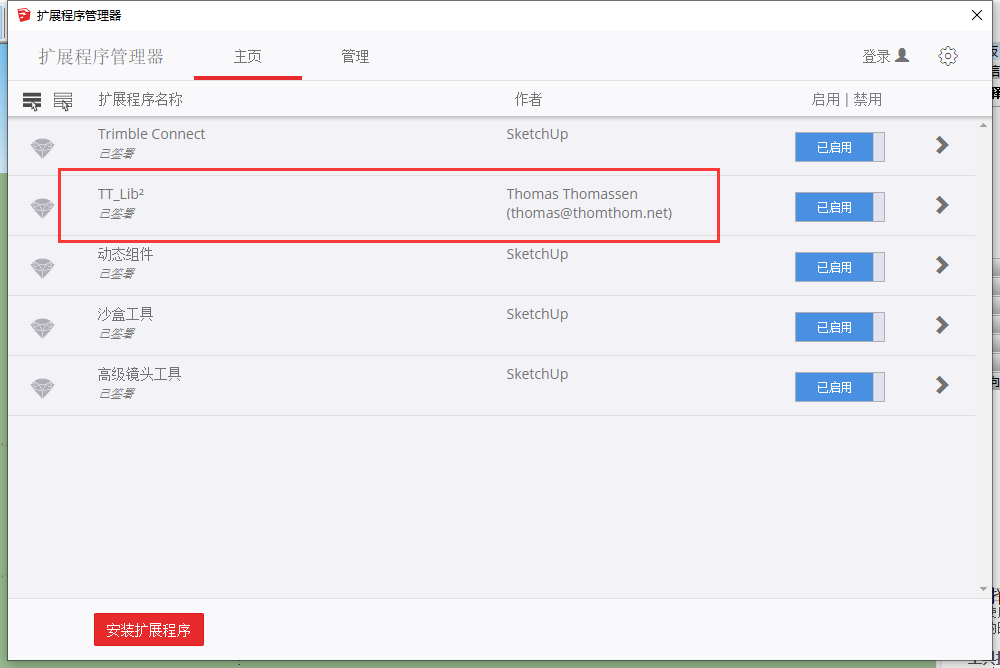Expand 高级镜头工具 details chevron
The image size is (1000, 668).
(x=941, y=385)
